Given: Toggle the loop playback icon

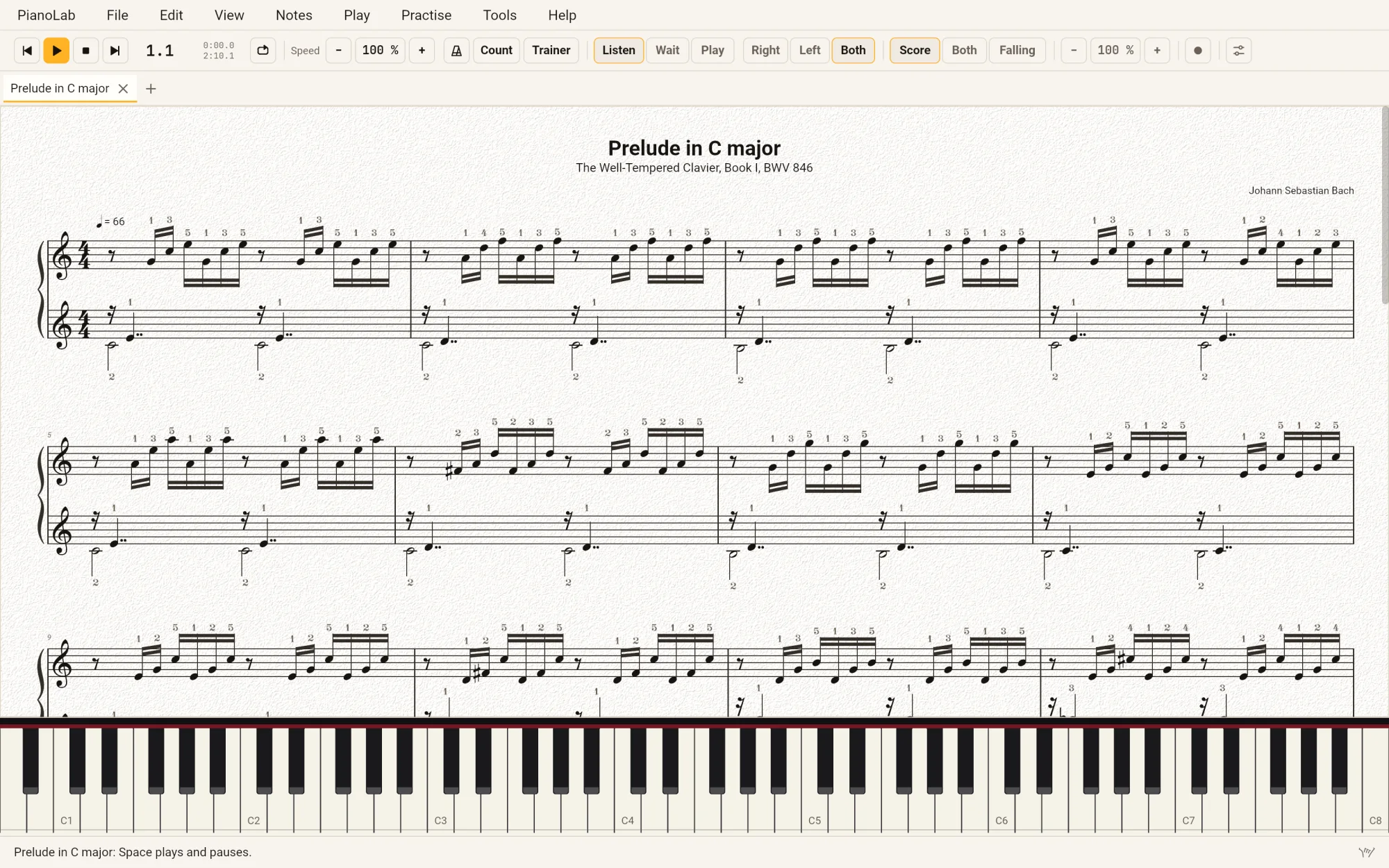Looking at the screenshot, I should [x=263, y=50].
